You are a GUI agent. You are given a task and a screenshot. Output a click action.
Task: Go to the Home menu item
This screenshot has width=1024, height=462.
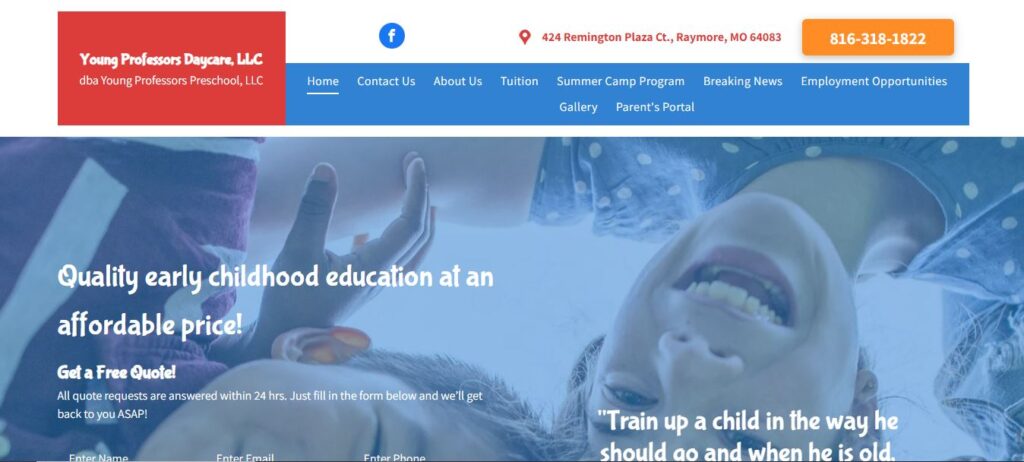[323, 81]
